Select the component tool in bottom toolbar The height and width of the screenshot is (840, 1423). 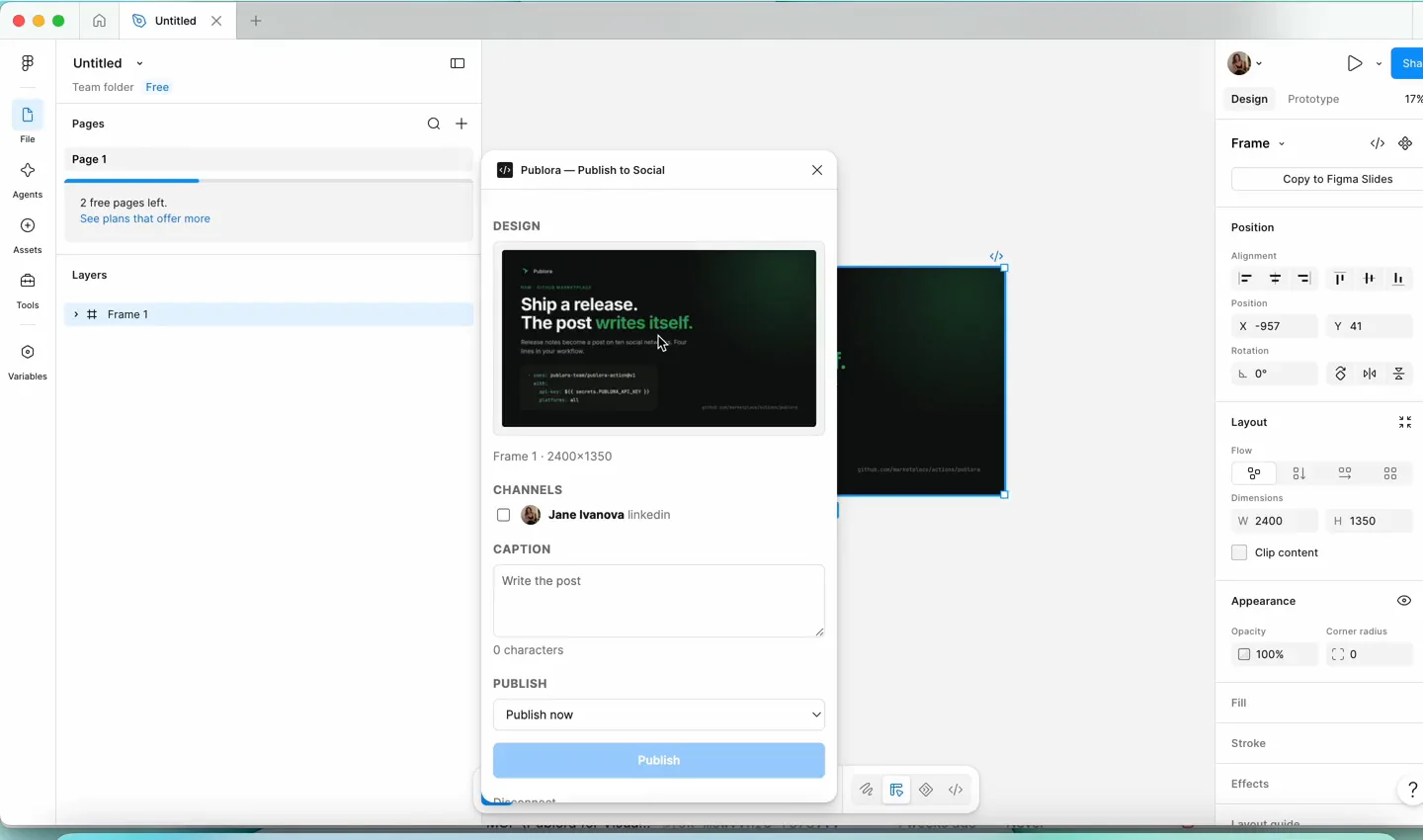(x=926, y=790)
